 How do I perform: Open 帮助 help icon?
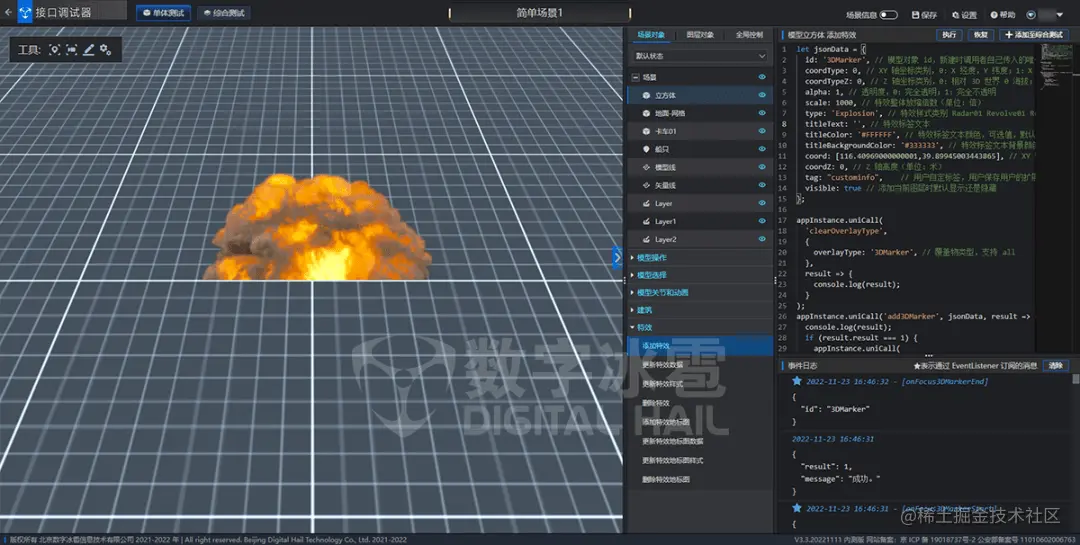tap(994, 14)
